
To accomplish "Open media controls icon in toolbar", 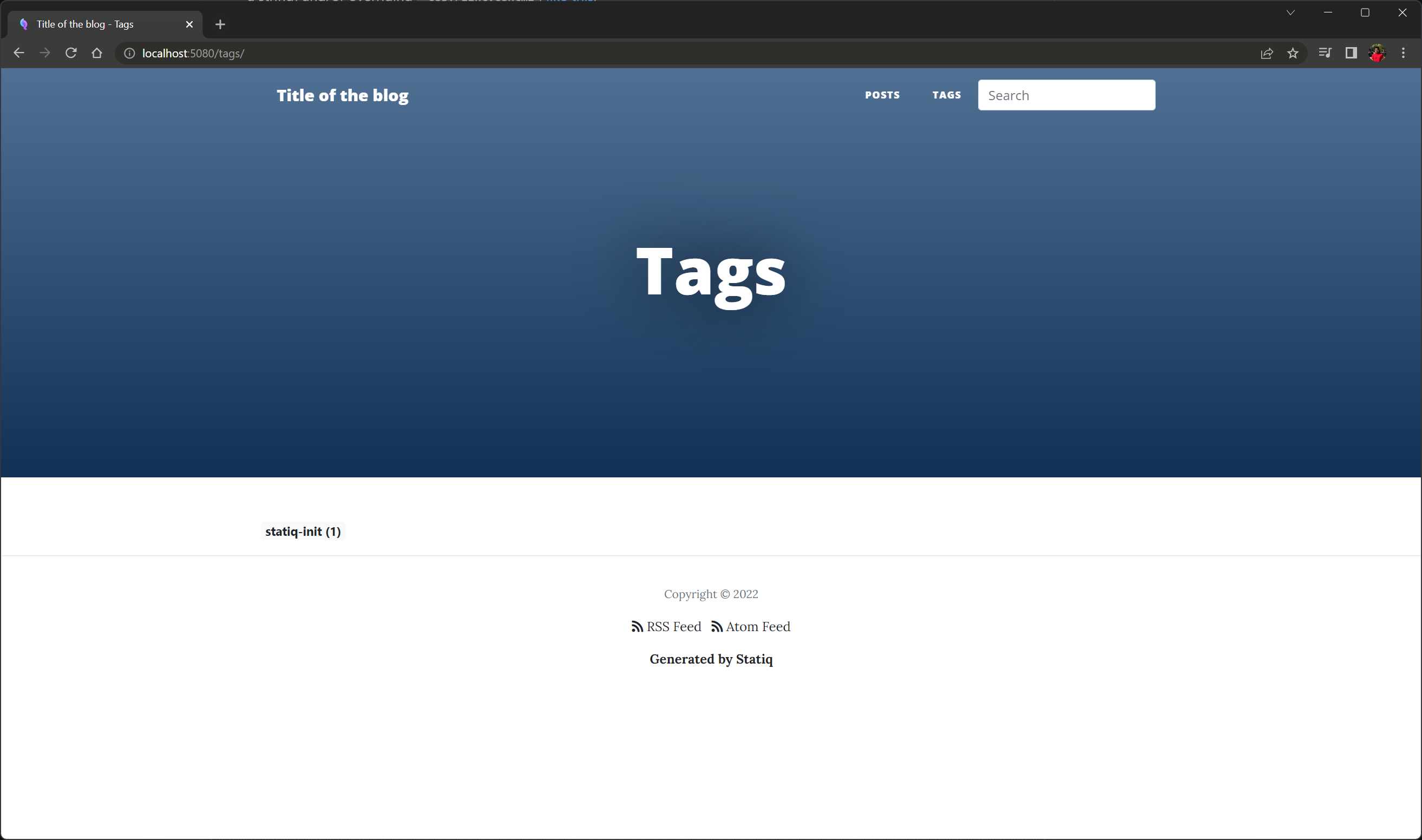I will coord(1325,53).
